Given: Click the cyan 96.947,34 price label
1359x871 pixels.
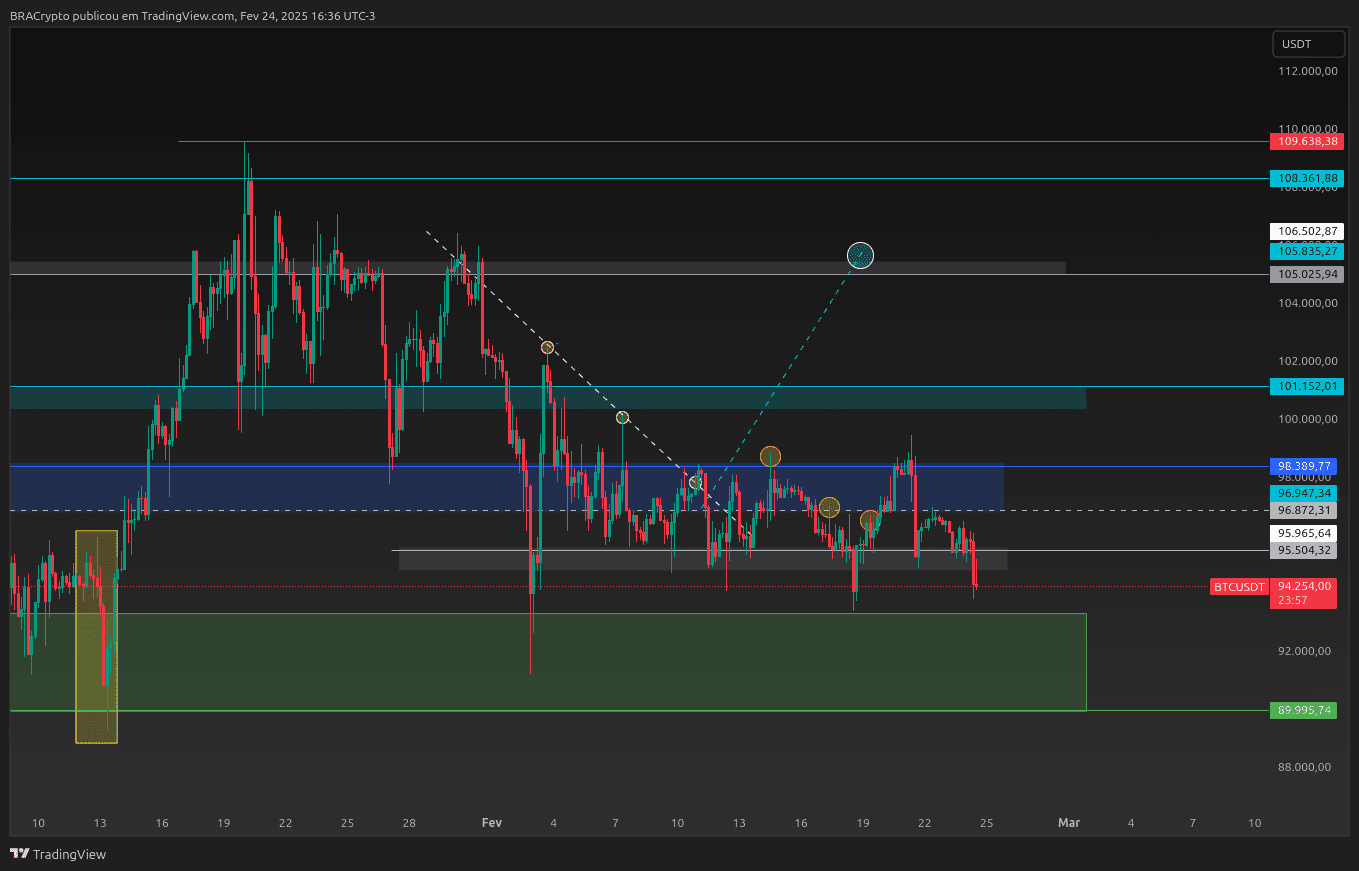Looking at the screenshot, I should (1304, 493).
